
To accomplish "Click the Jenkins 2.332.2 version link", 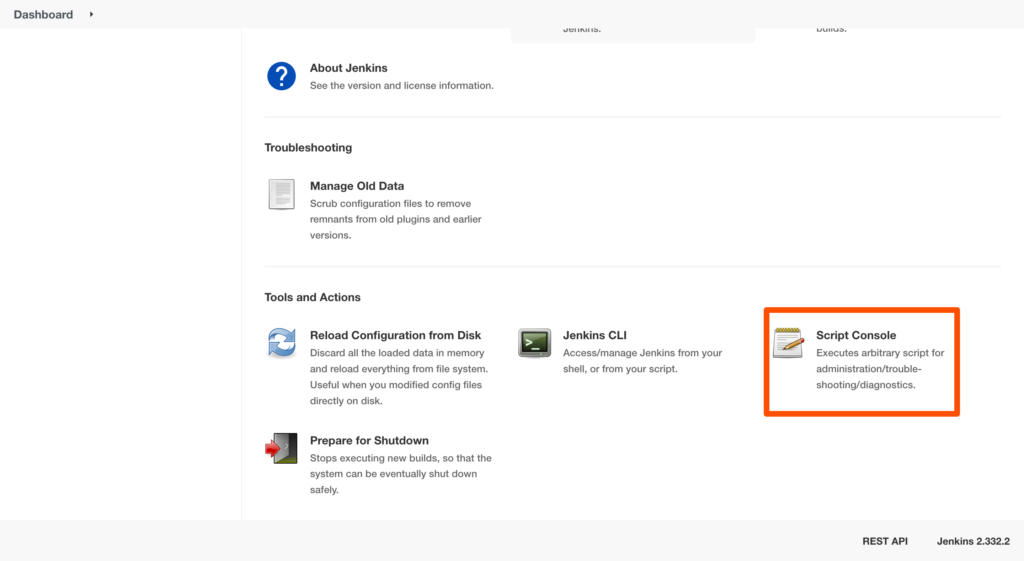I will [x=973, y=541].
